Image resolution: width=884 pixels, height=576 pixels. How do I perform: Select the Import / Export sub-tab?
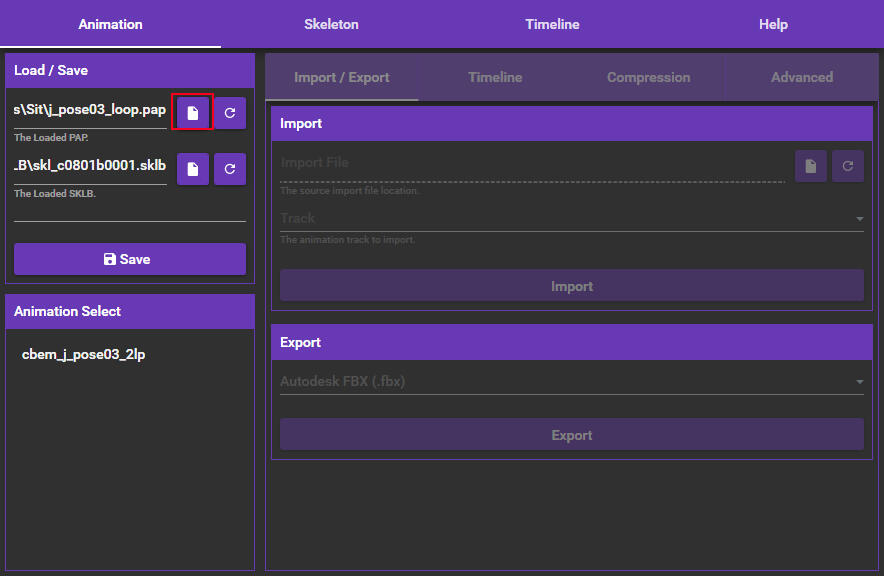(x=341, y=77)
